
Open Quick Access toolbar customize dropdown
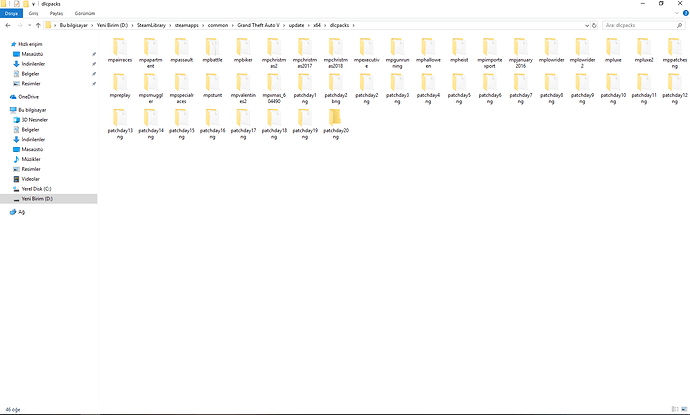(33, 4)
